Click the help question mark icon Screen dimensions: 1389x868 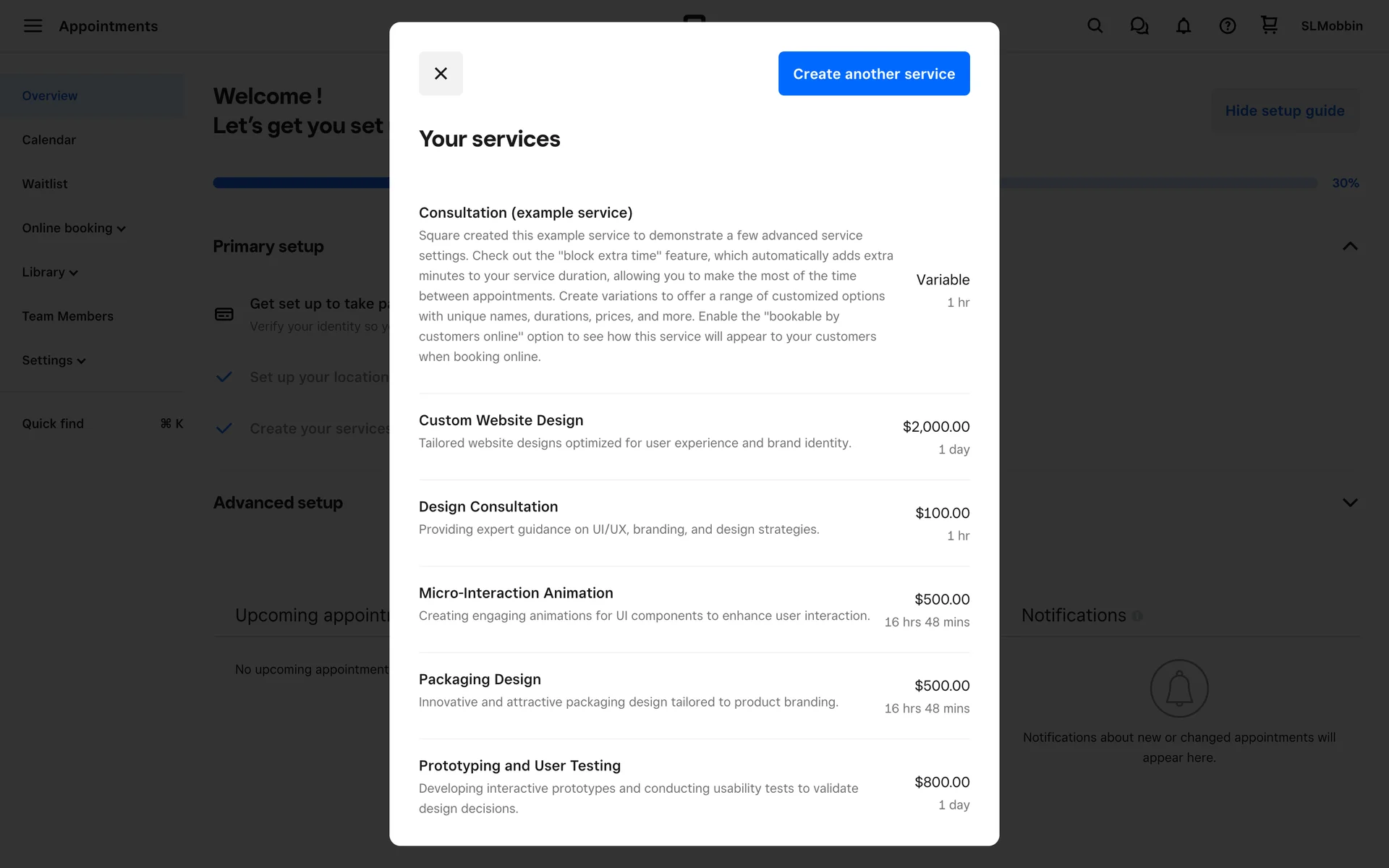1227,26
